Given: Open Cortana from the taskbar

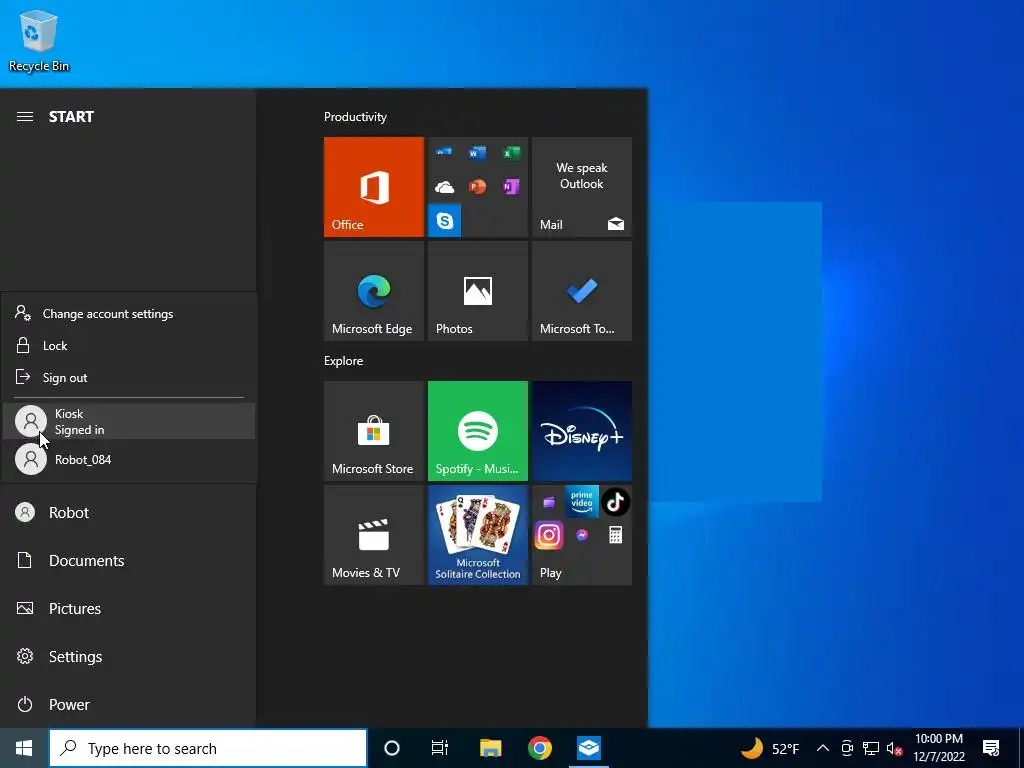Looking at the screenshot, I should pyautogui.click(x=392, y=748).
